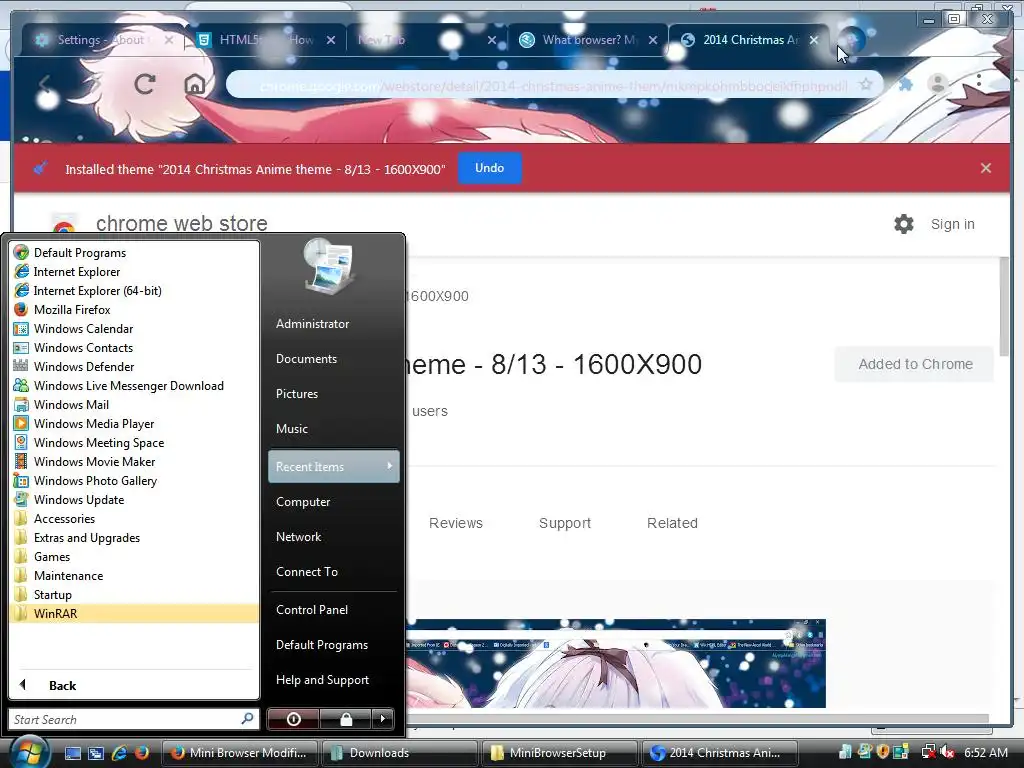The width and height of the screenshot is (1024, 768).
Task: Bookmark this page with the star icon
Action: pyautogui.click(x=865, y=84)
